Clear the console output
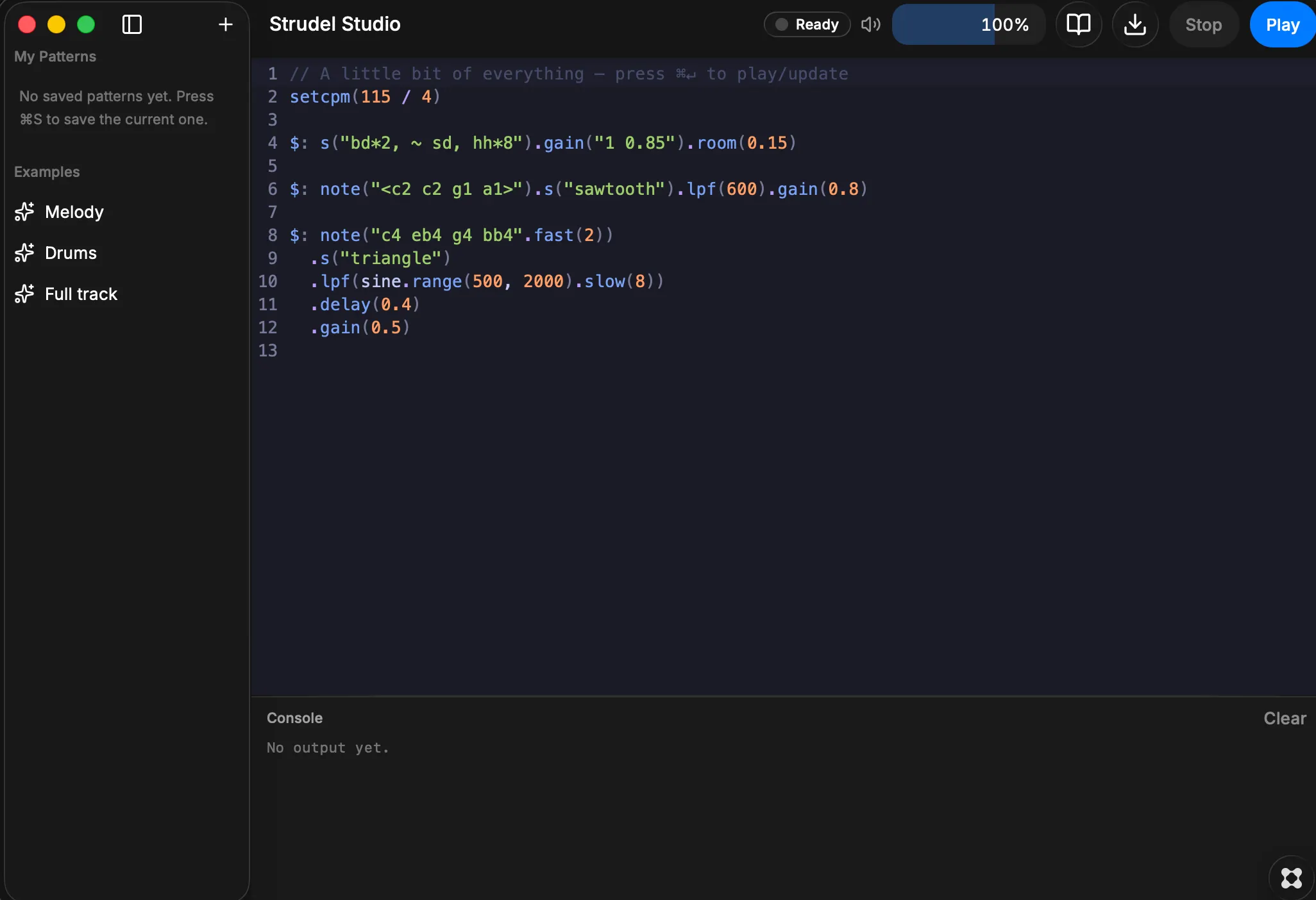Image resolution: width=1316 pixels, height=900 pixels. (1285, 718)
